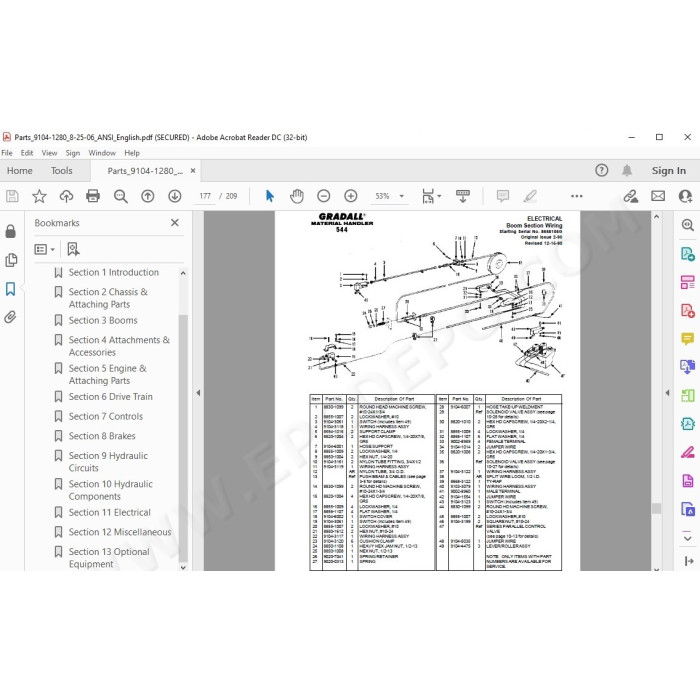Open yellow Comment tool in right pane

click(688, 339)
